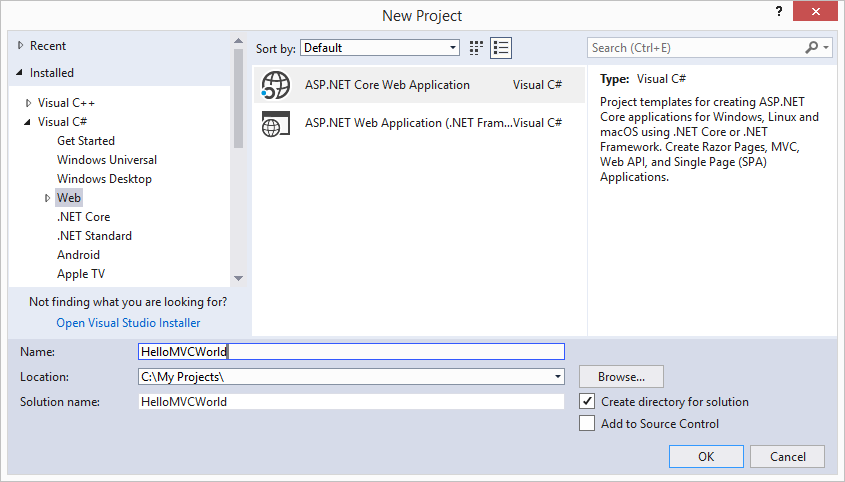Image resolution: width=845 pixels, height=482 pixels.
Task: Open the help question mark
Action: click(779, 11)
